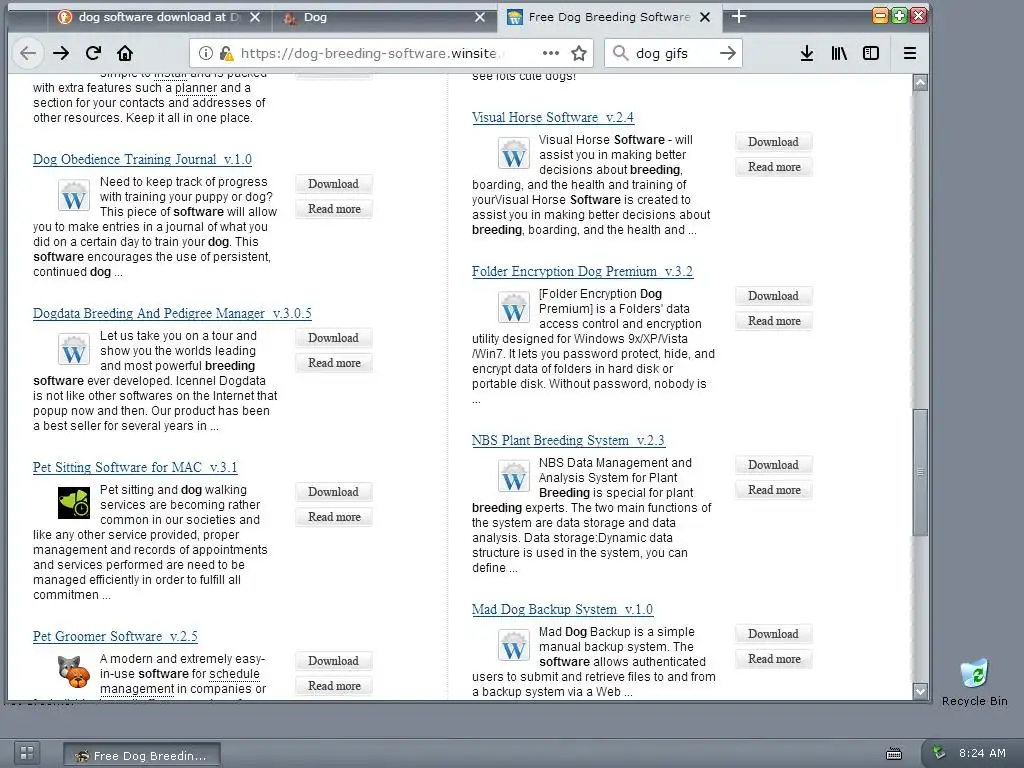Image resolution: width=1024 pixels, height=768 pixels.
Task: Click the Mad Dog Backup System icon
Action: [x=513, y=645]
